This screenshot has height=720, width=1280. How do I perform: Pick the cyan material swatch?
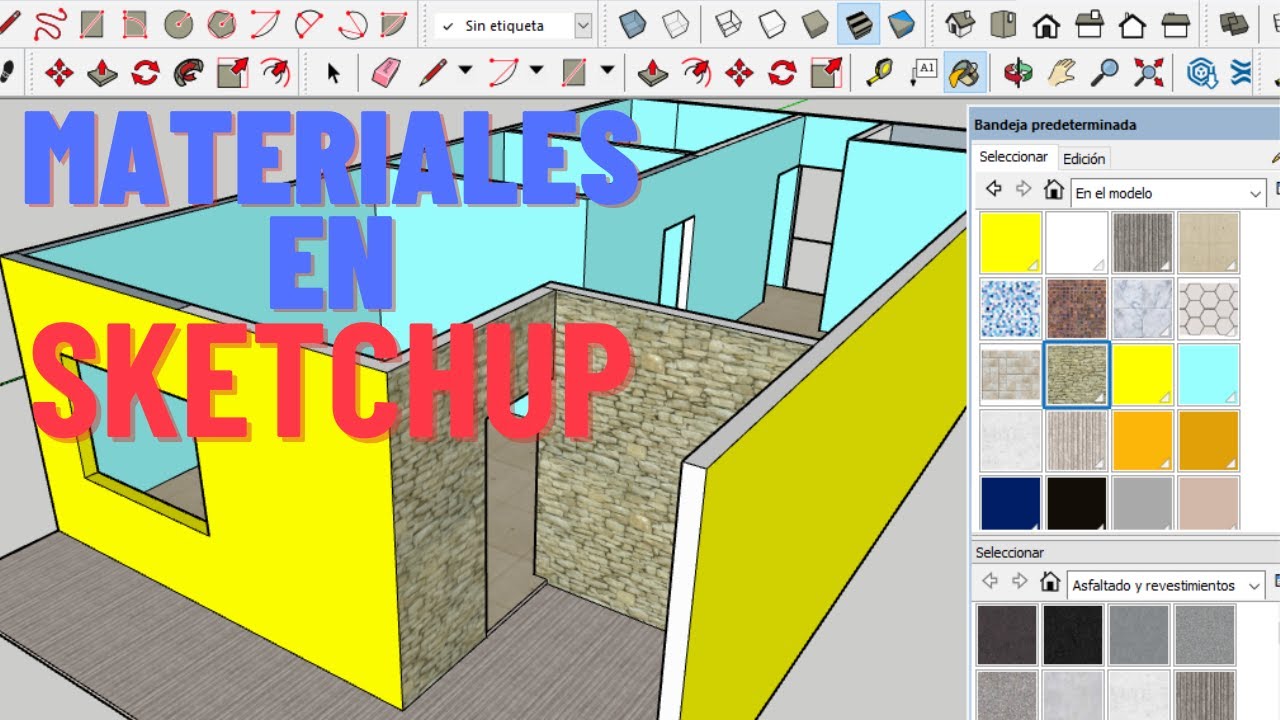[x=1208, y=374]
